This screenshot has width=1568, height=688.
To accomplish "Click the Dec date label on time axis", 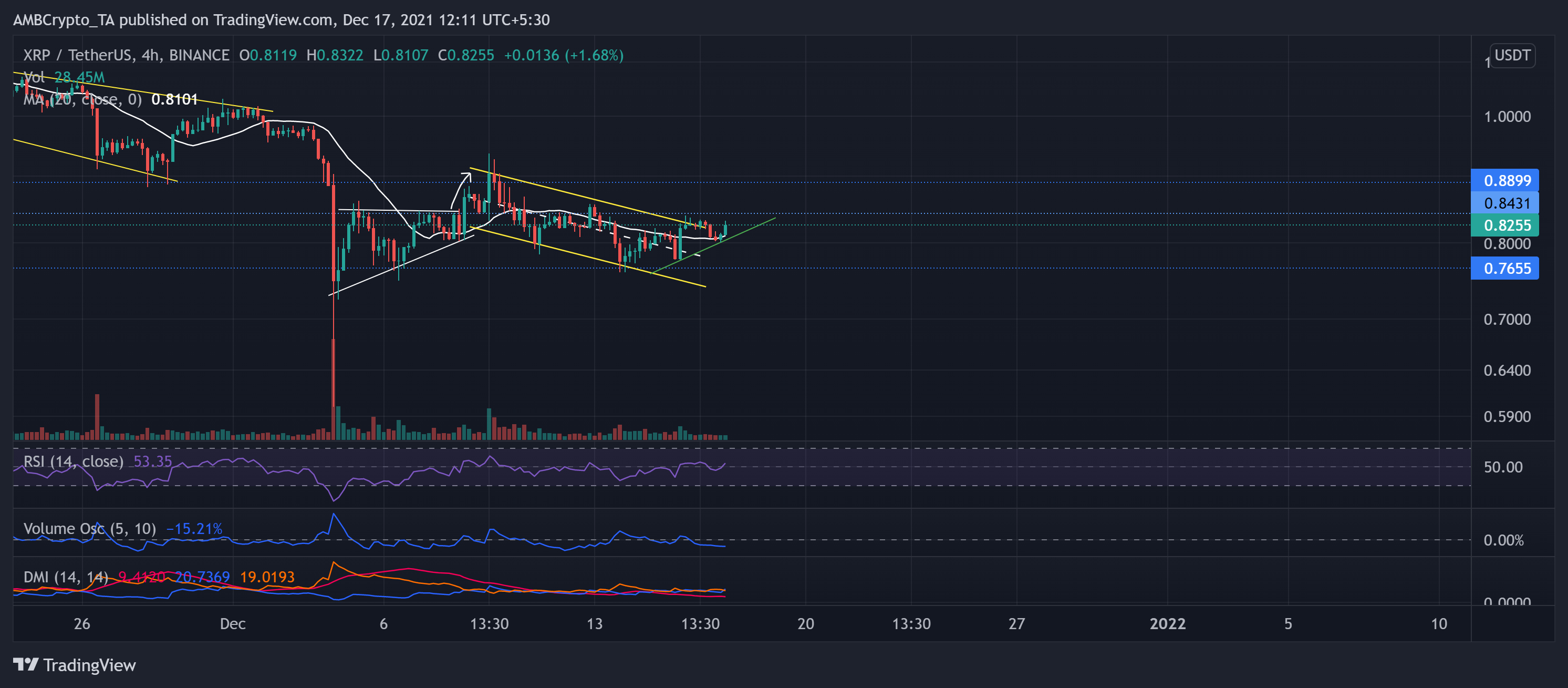I will pos(233,623).
